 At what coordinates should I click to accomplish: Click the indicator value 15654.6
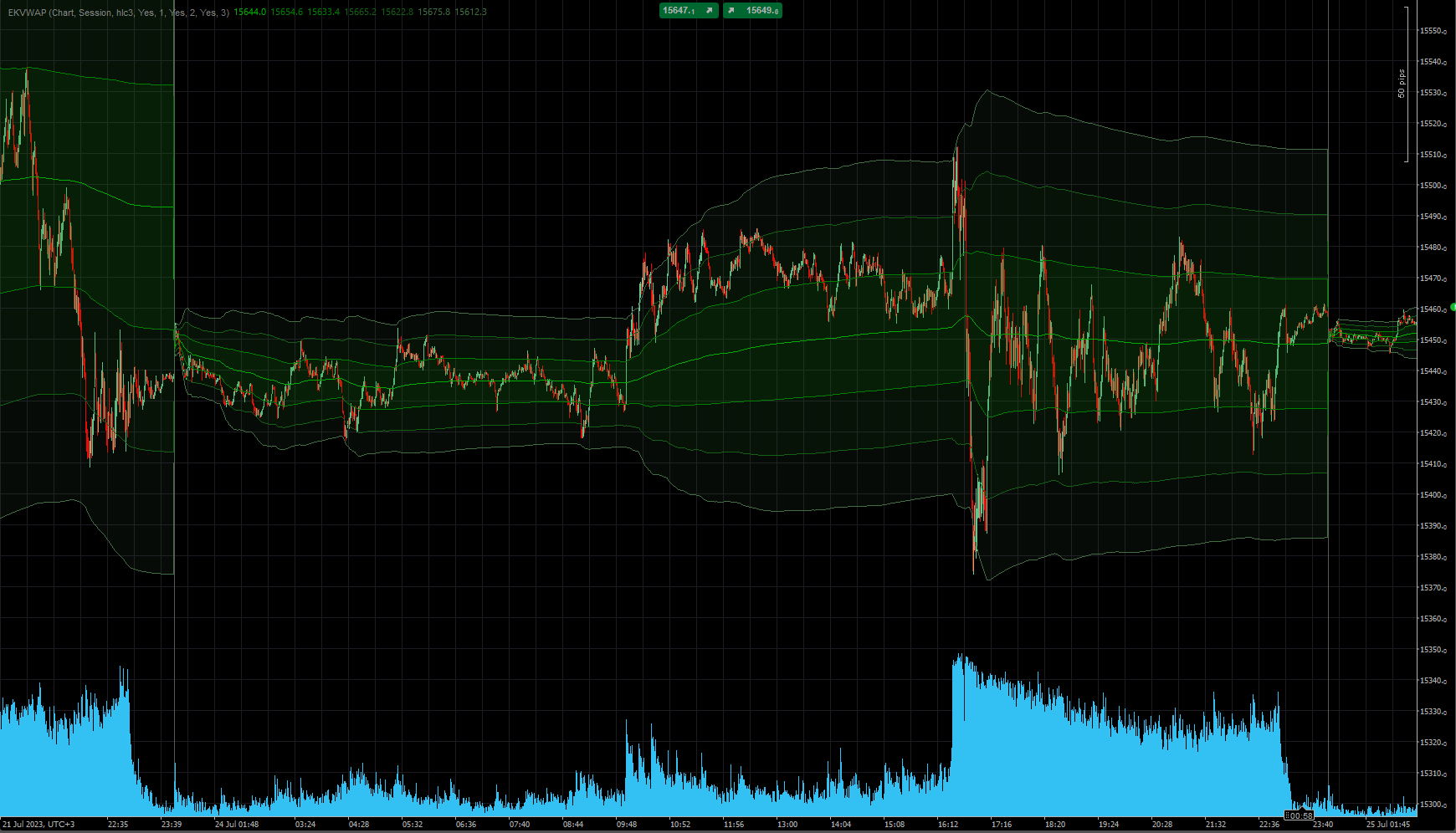click(x=287, y=13)
